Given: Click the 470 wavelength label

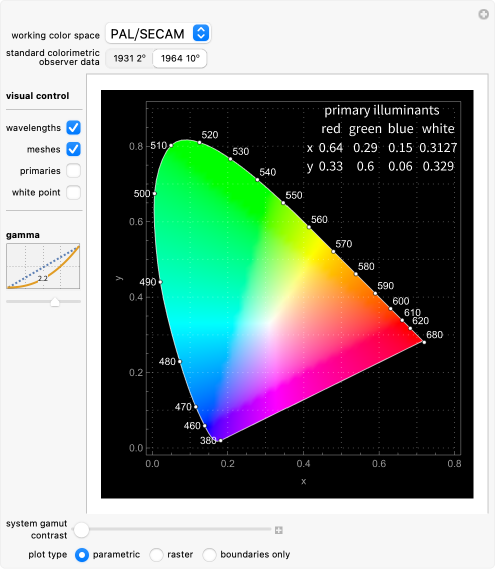Looking at the screenshot, I should pos(183,407).
